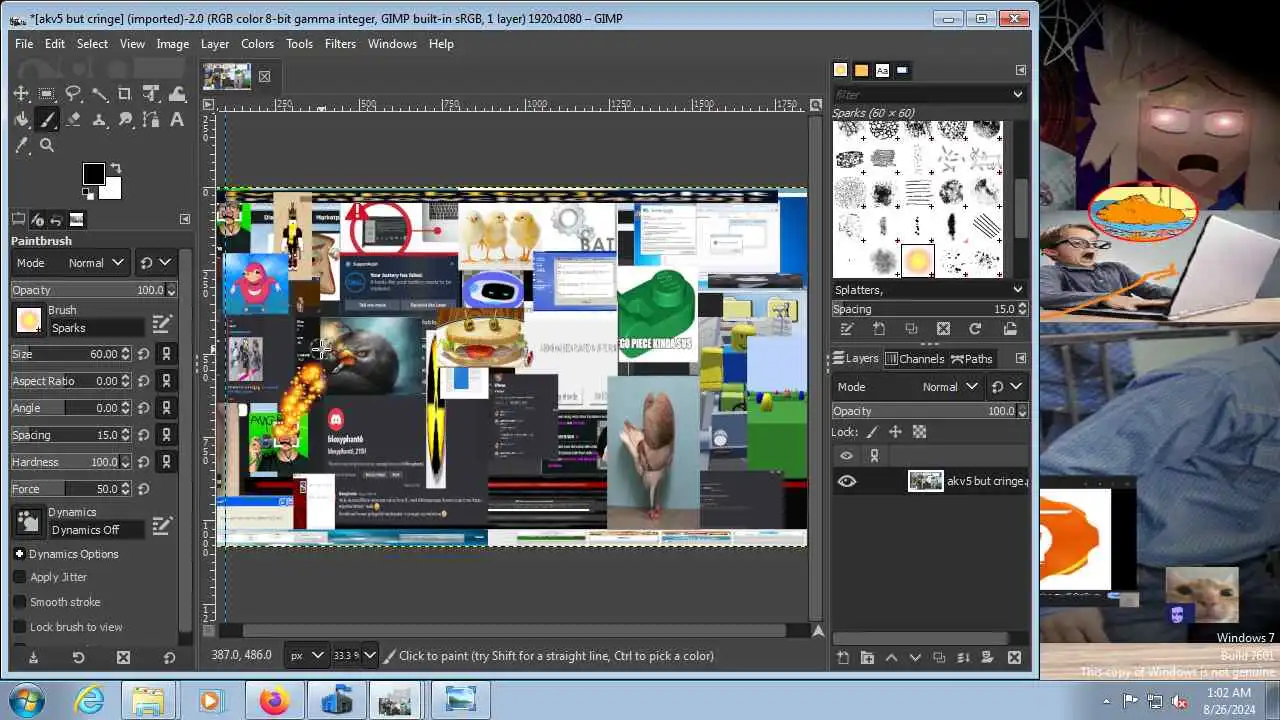
Task: Toggle Lock position and size
Action: click(895, 432)
